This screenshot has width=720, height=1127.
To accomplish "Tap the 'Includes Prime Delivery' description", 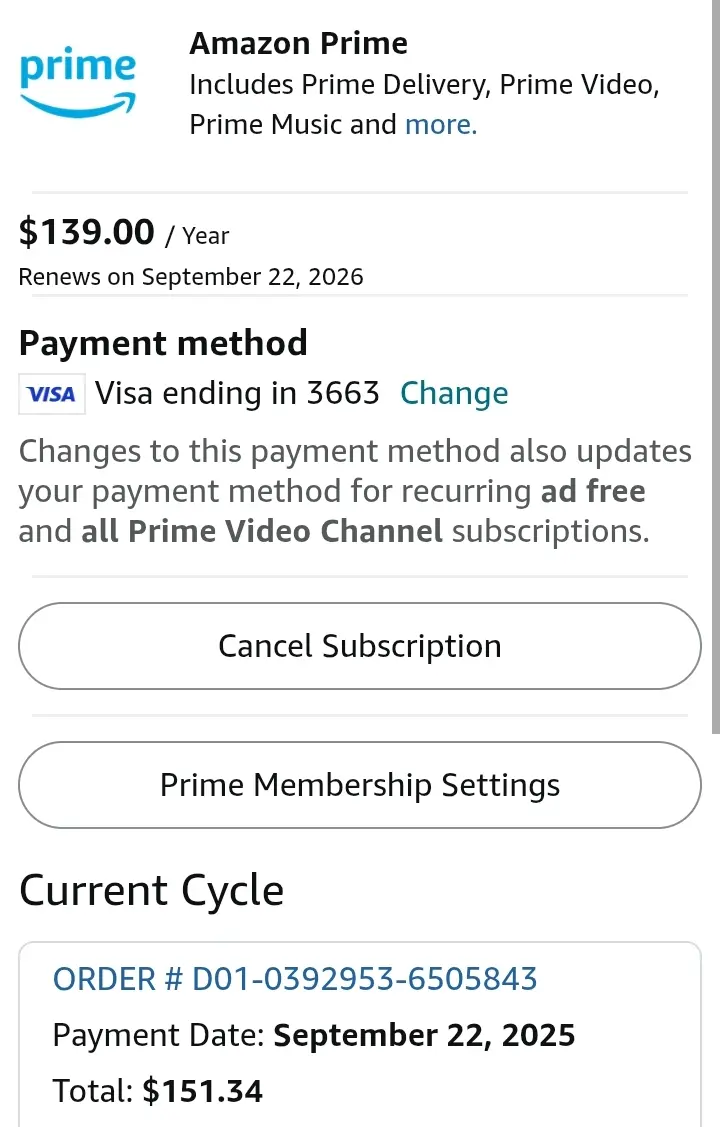I will [x=424, y=104].
